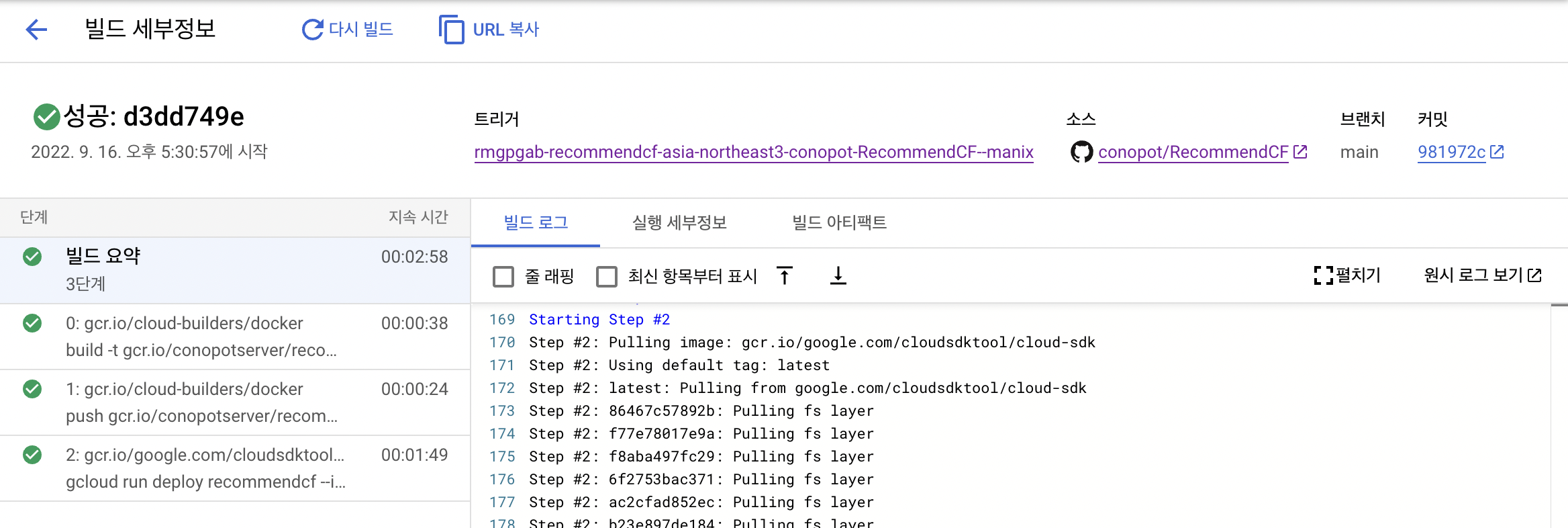Click green check icon for step 1 docker push
The width and height of the screenshot is (1568, 528).
click(32, 389)
